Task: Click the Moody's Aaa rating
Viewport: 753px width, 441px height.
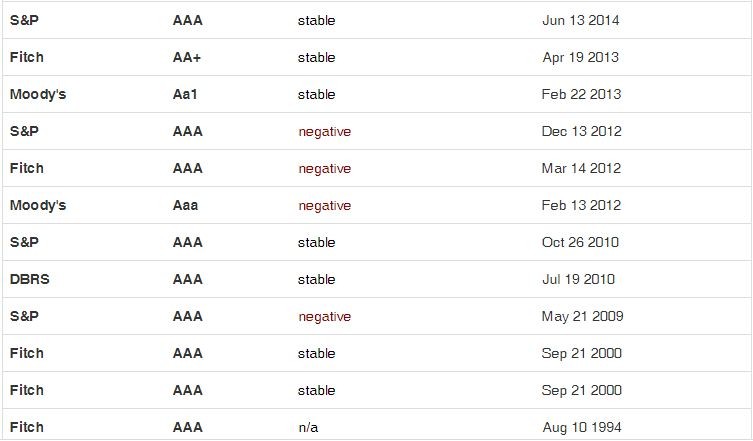Action: 185,205
